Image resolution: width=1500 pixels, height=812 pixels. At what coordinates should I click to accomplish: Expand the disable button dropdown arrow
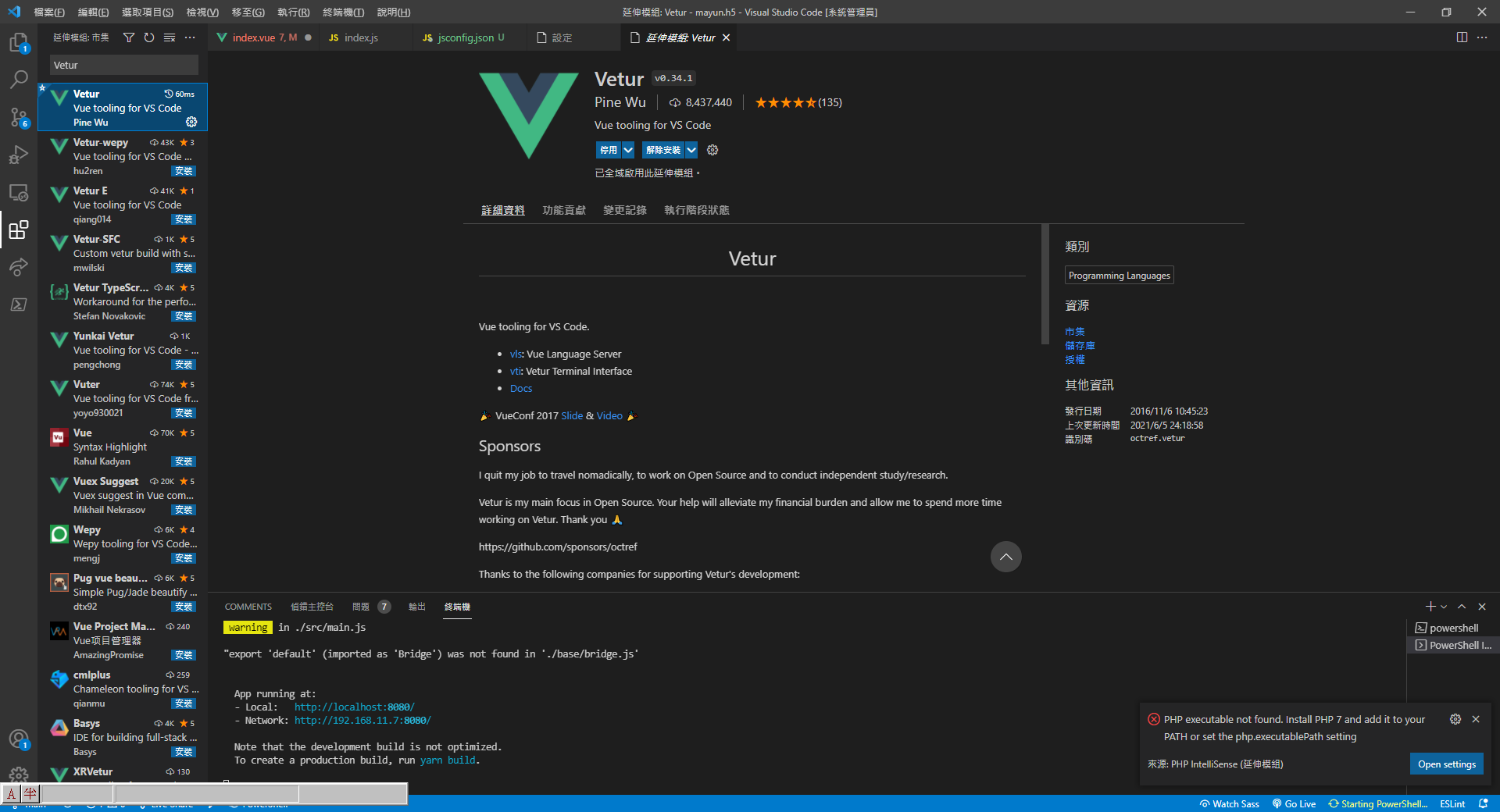(x=628, y=150)
